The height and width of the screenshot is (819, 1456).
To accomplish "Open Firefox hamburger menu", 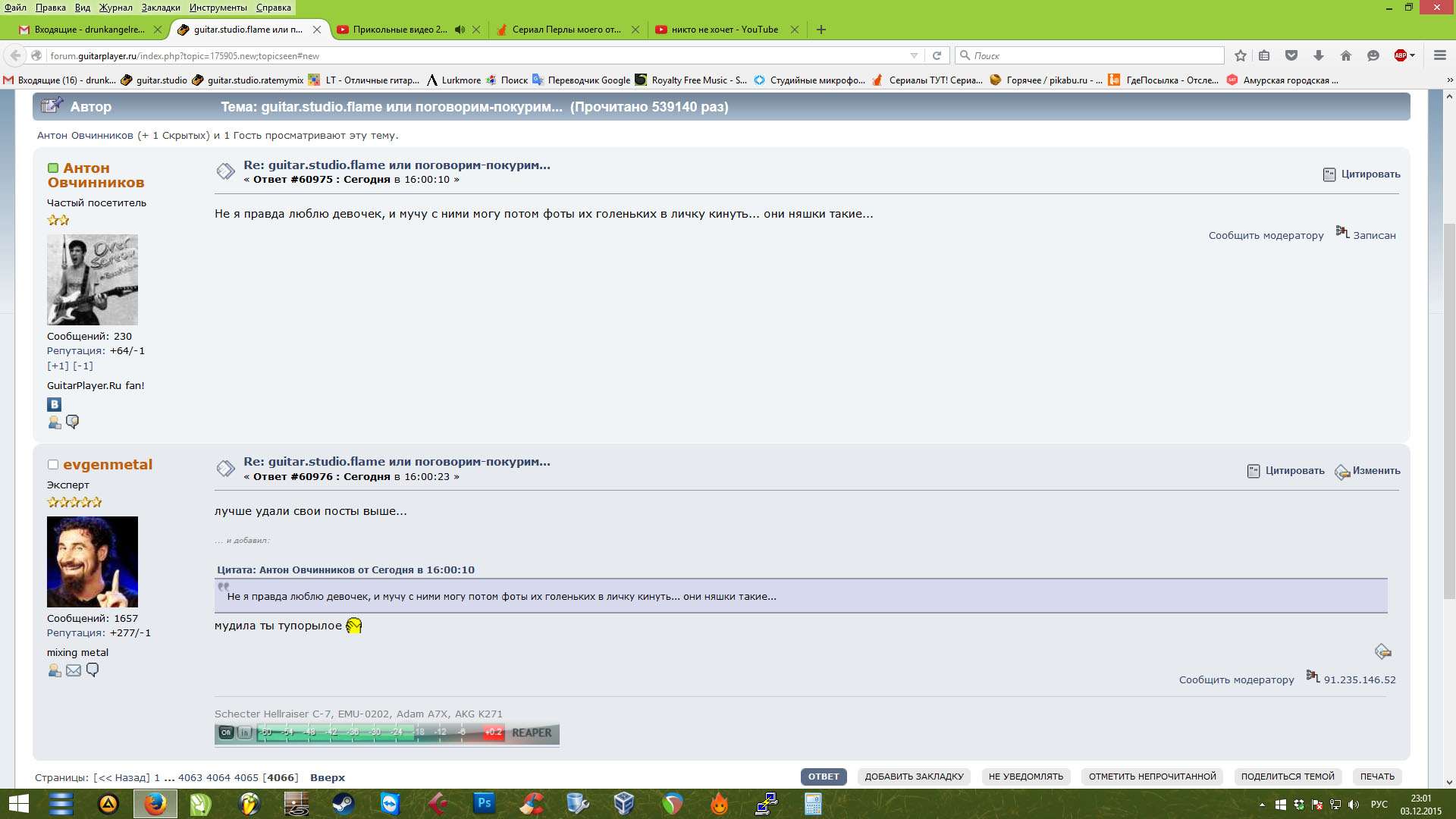I will (1439, 55).
